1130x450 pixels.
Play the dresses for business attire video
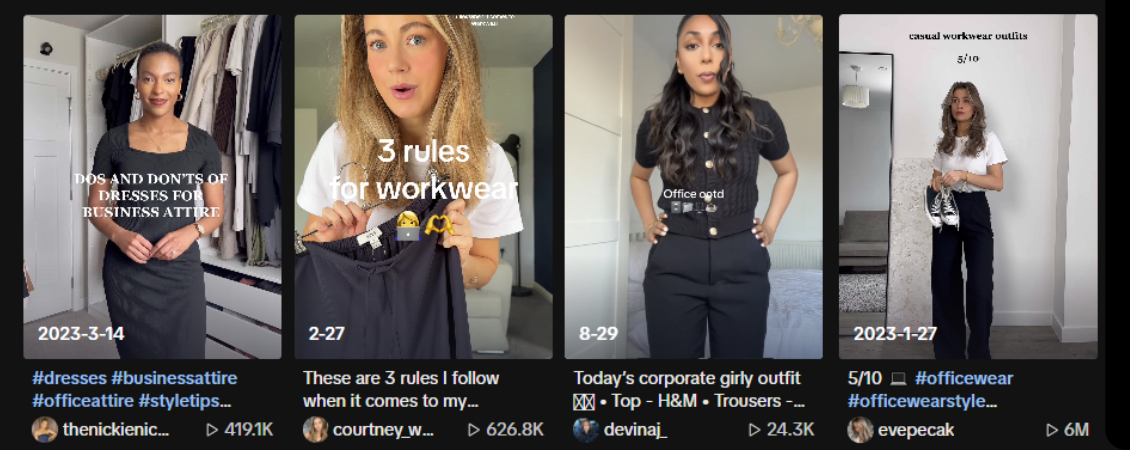(x=152, y=187)
